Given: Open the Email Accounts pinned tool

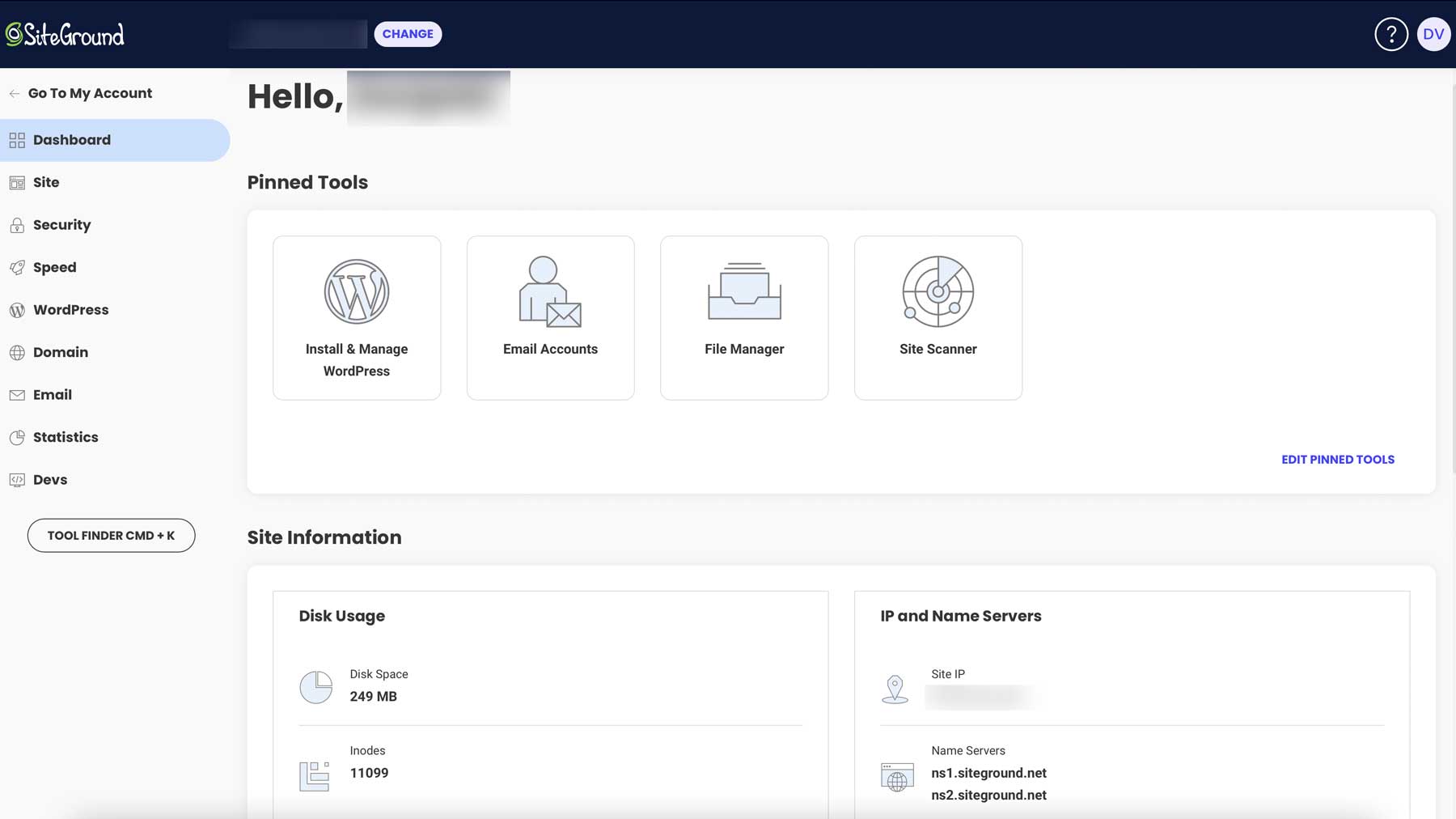Looking at the screenshot, I should (550, 317).
